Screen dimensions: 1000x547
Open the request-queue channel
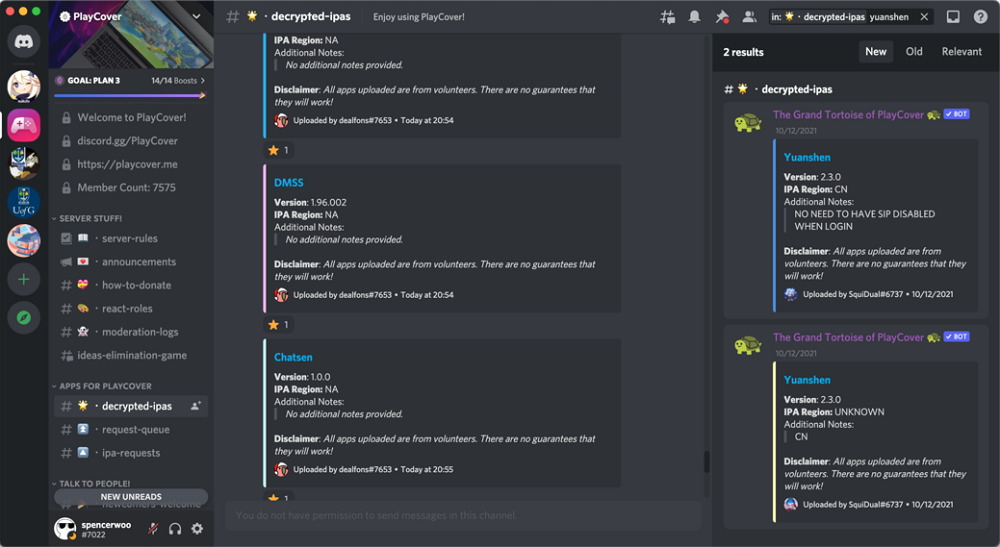(131, 430)
